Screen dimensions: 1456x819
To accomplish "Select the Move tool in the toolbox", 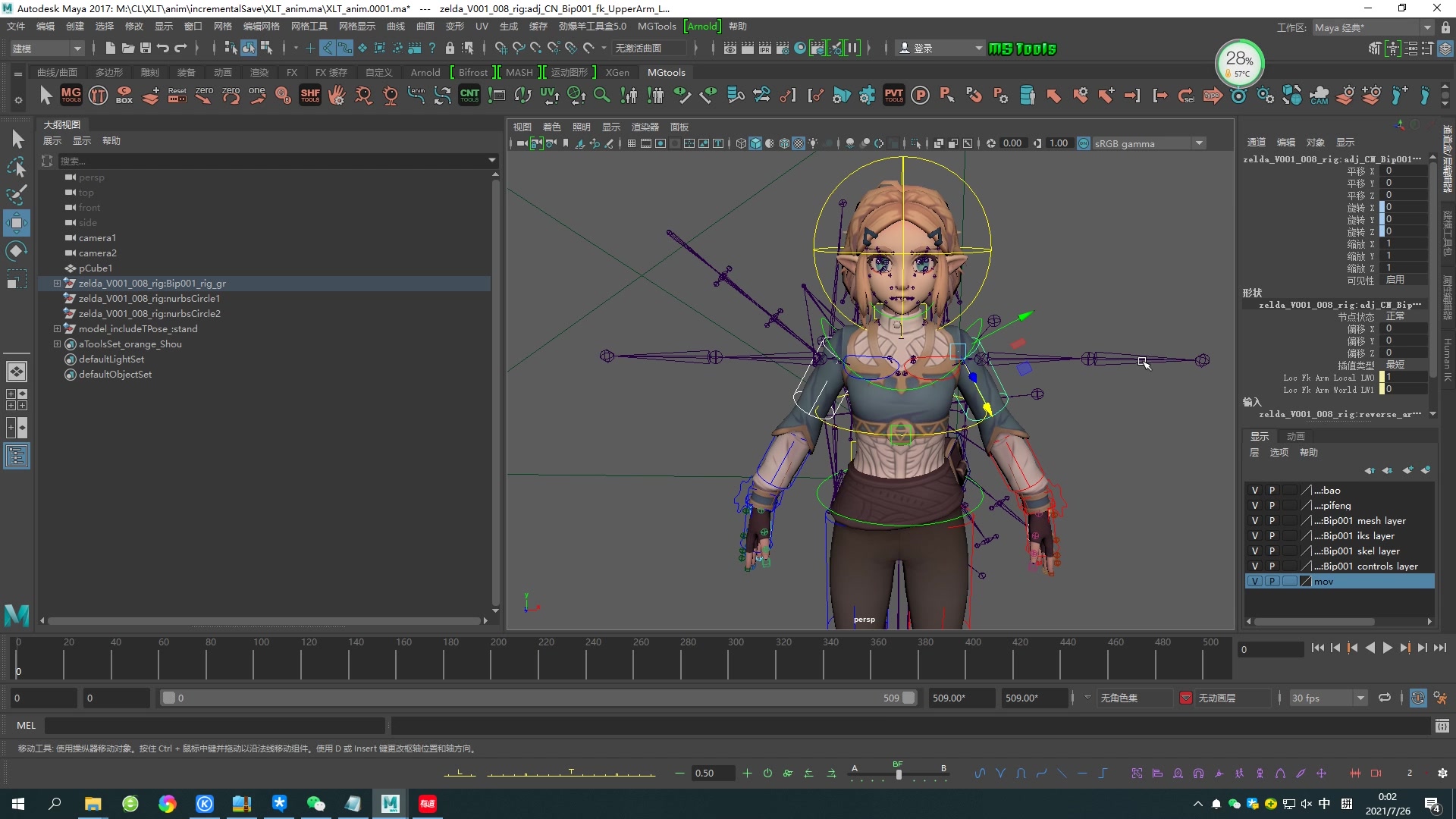I will (17, 223).
